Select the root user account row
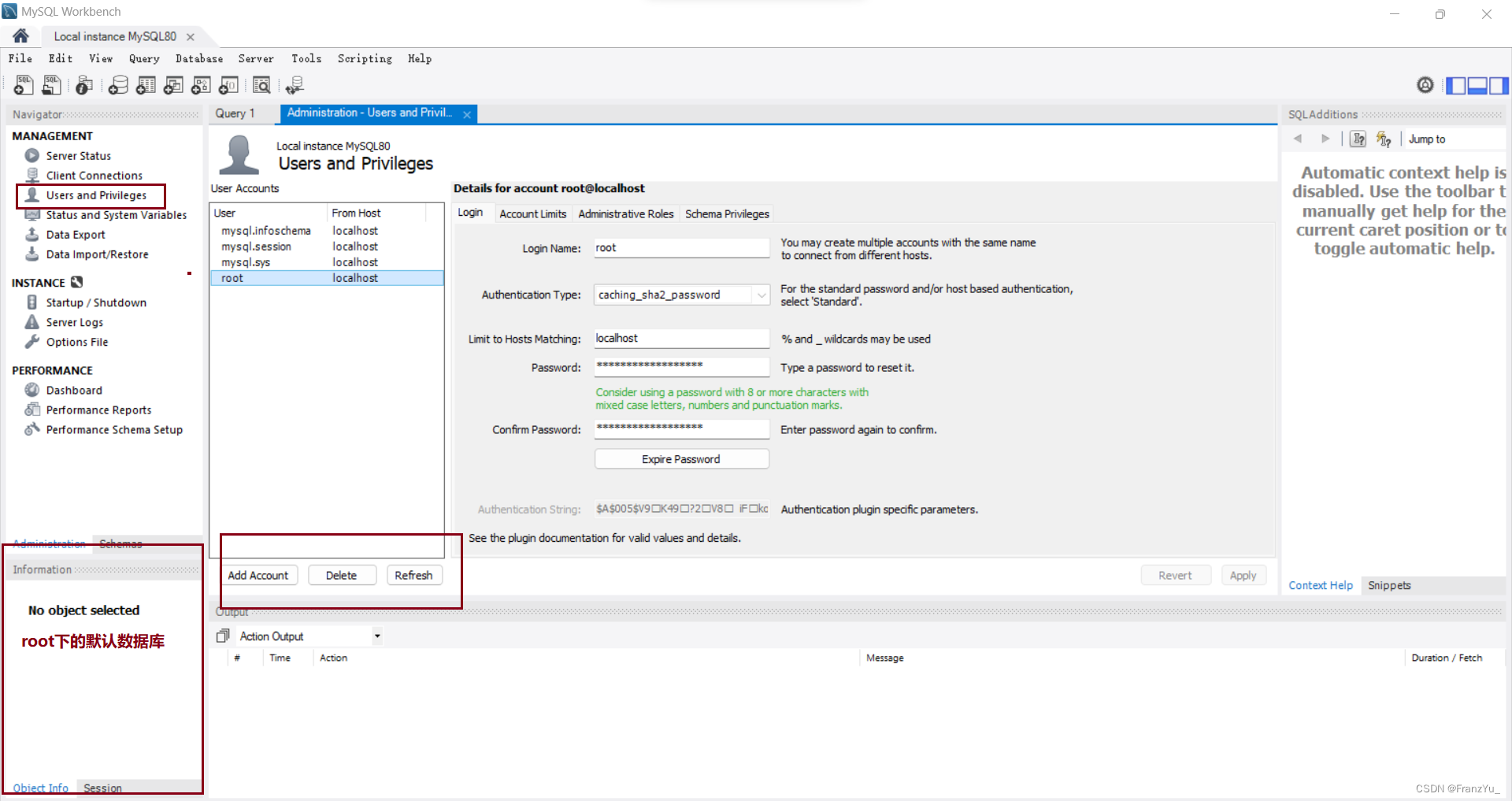 327,278
